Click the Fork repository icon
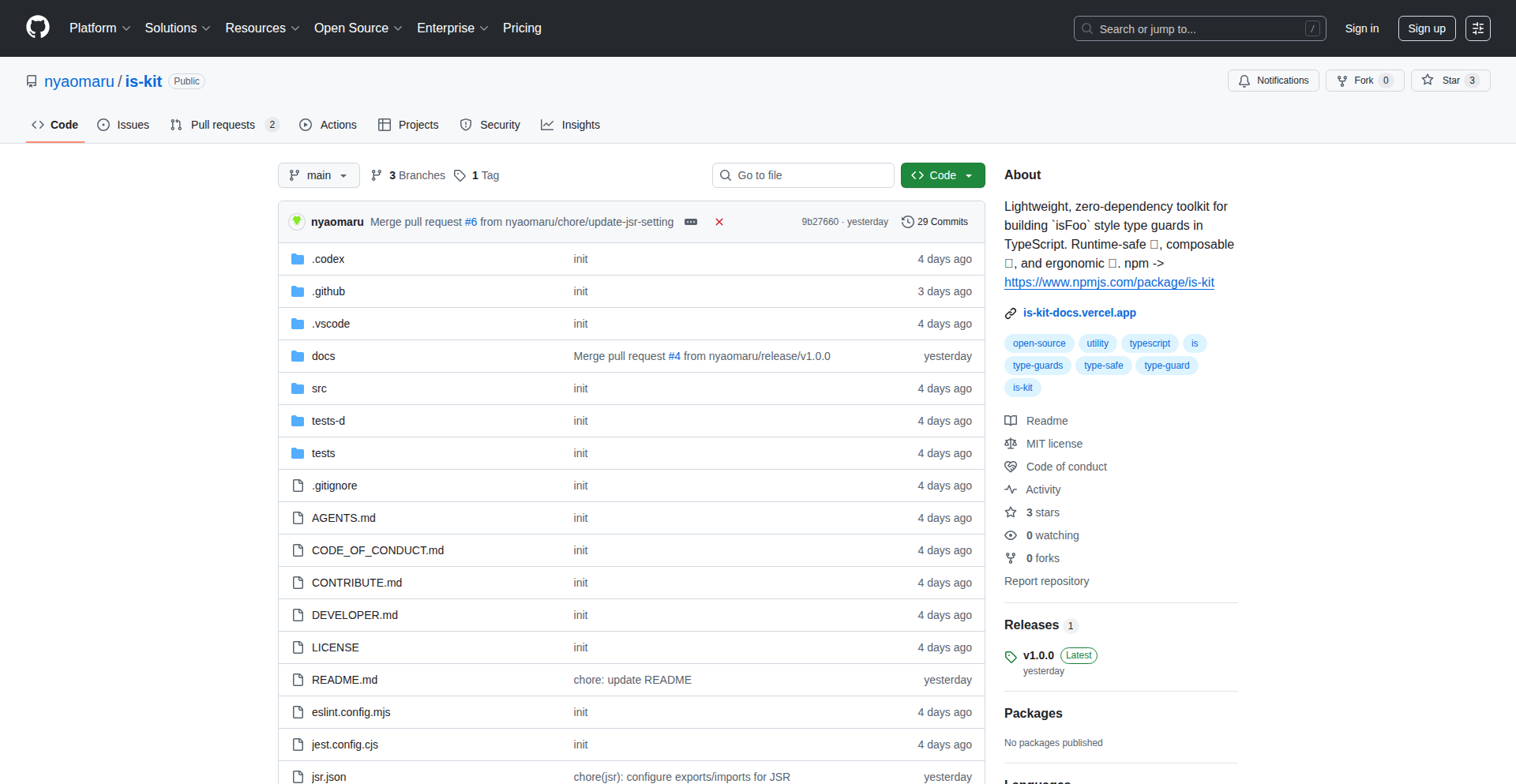Screen dimensions: 1516x784 pos(1342,81)
